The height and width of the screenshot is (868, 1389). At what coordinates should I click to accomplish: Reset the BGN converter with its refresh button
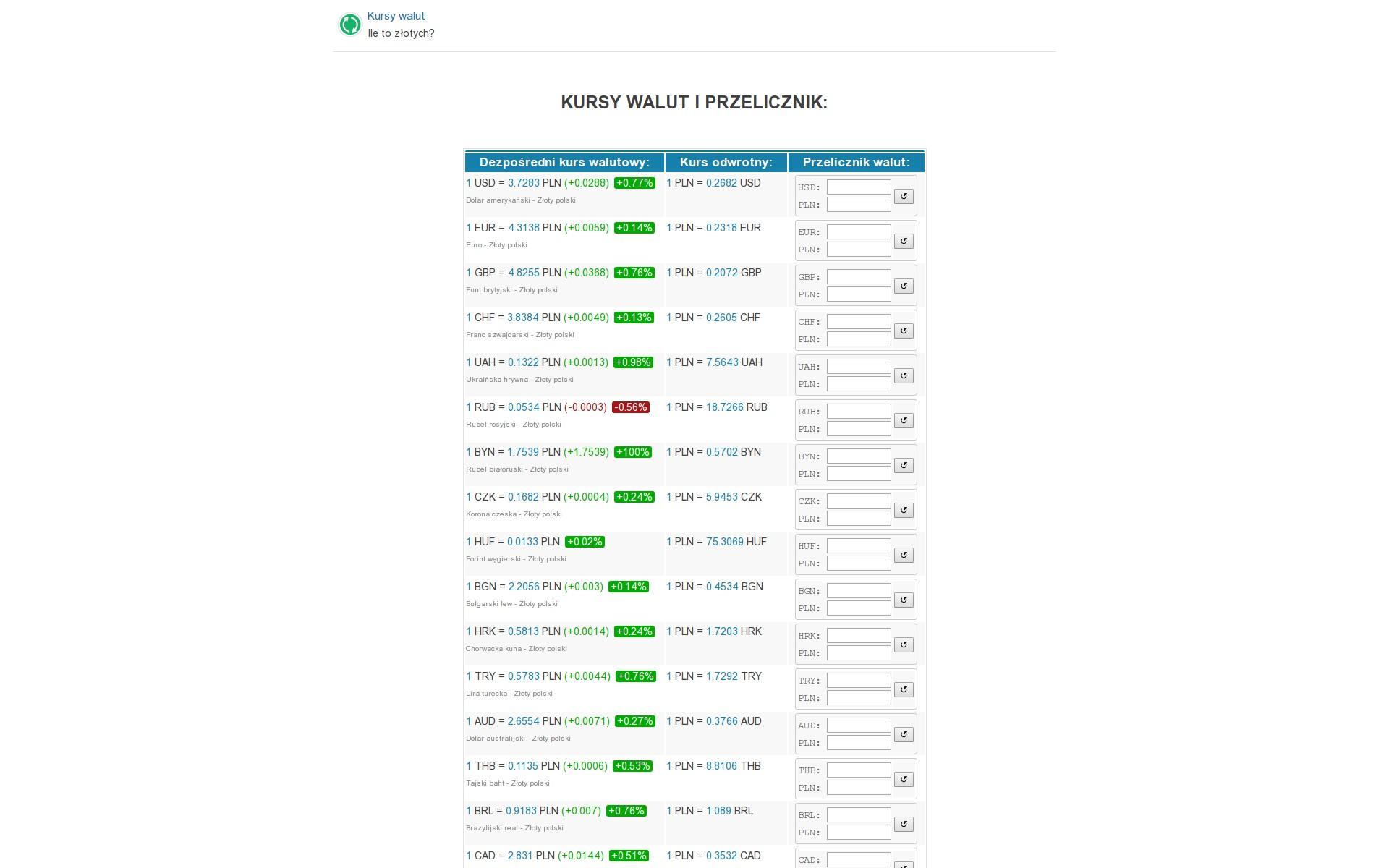(904, 600)
